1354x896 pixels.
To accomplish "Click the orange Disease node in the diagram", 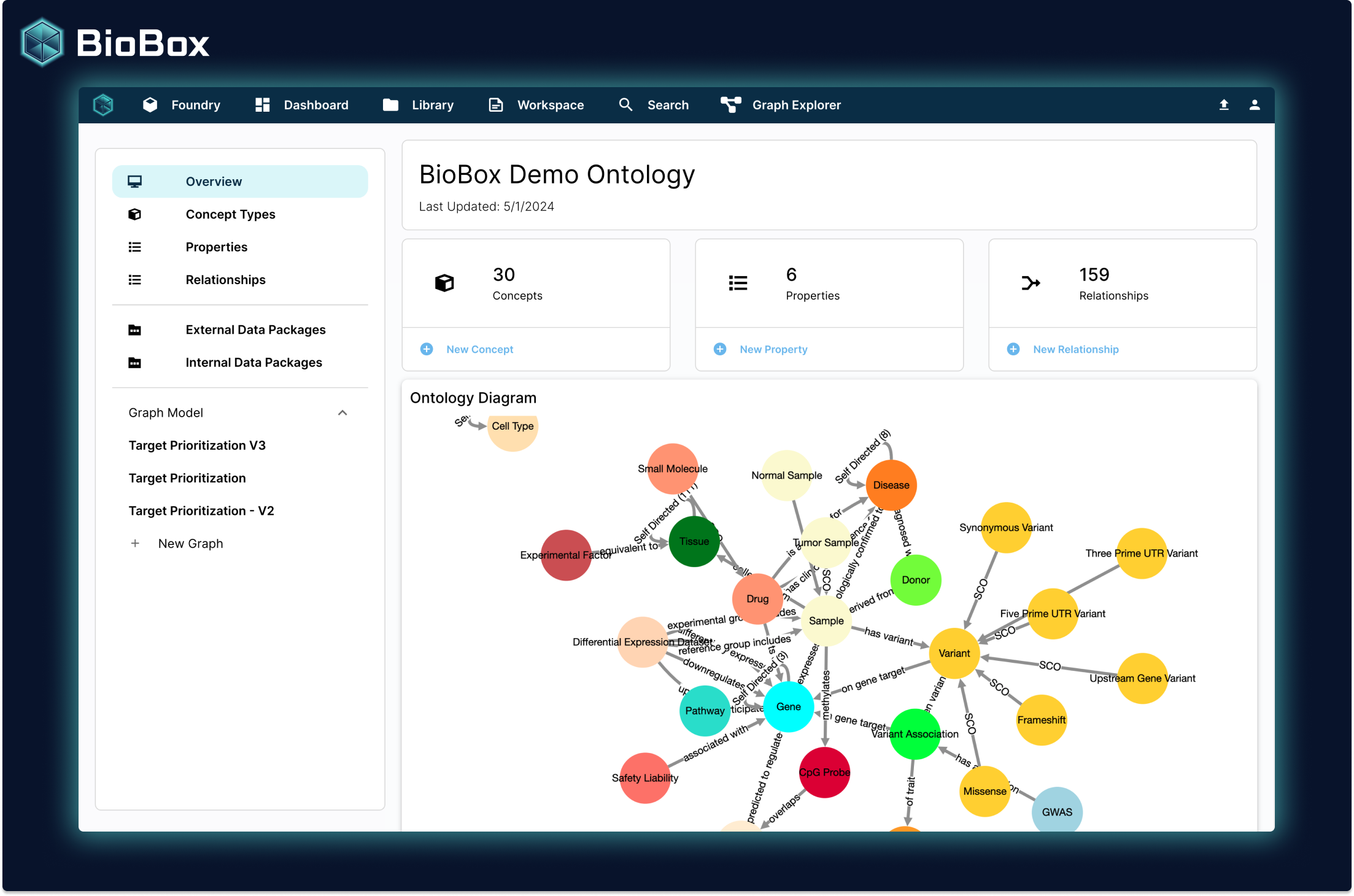I will pyautogui.click(x=891, y=485).
